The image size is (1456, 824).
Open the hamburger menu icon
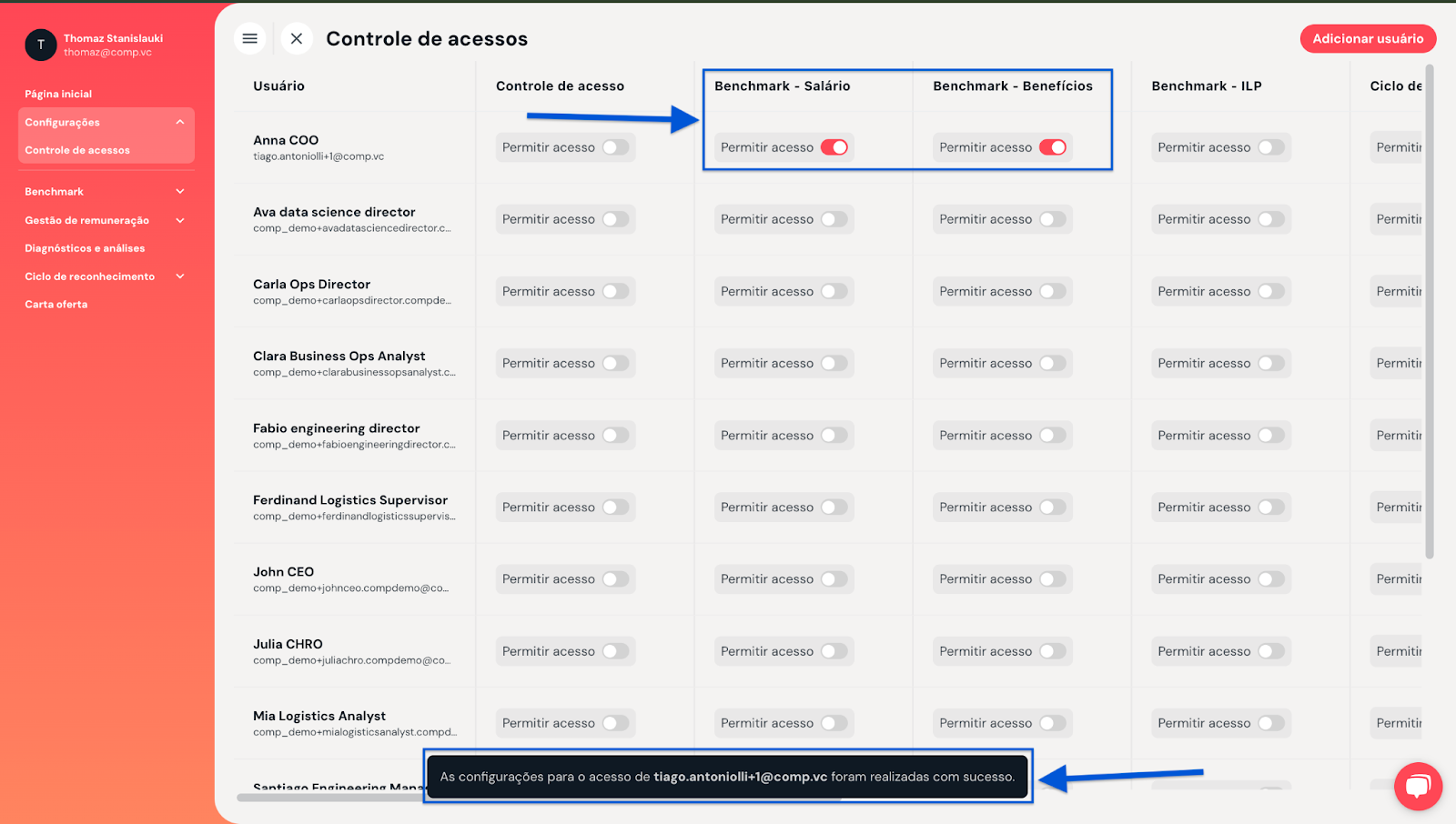(x=249, y=38)
